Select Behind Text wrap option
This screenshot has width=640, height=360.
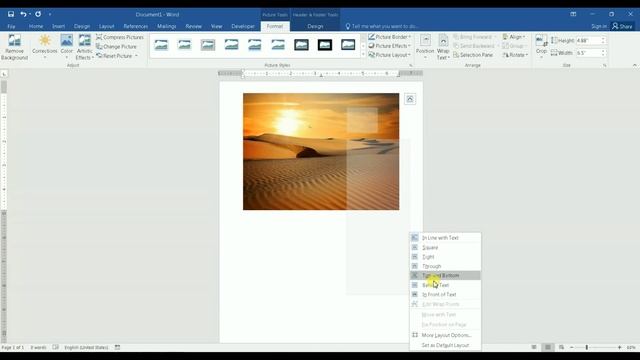click(445, 285)
